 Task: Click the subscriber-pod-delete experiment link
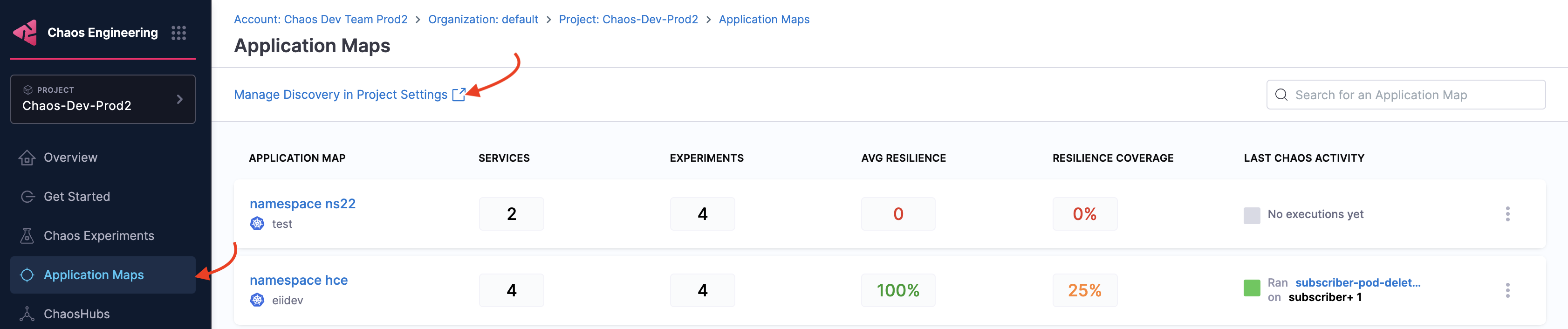(1357, 283)
